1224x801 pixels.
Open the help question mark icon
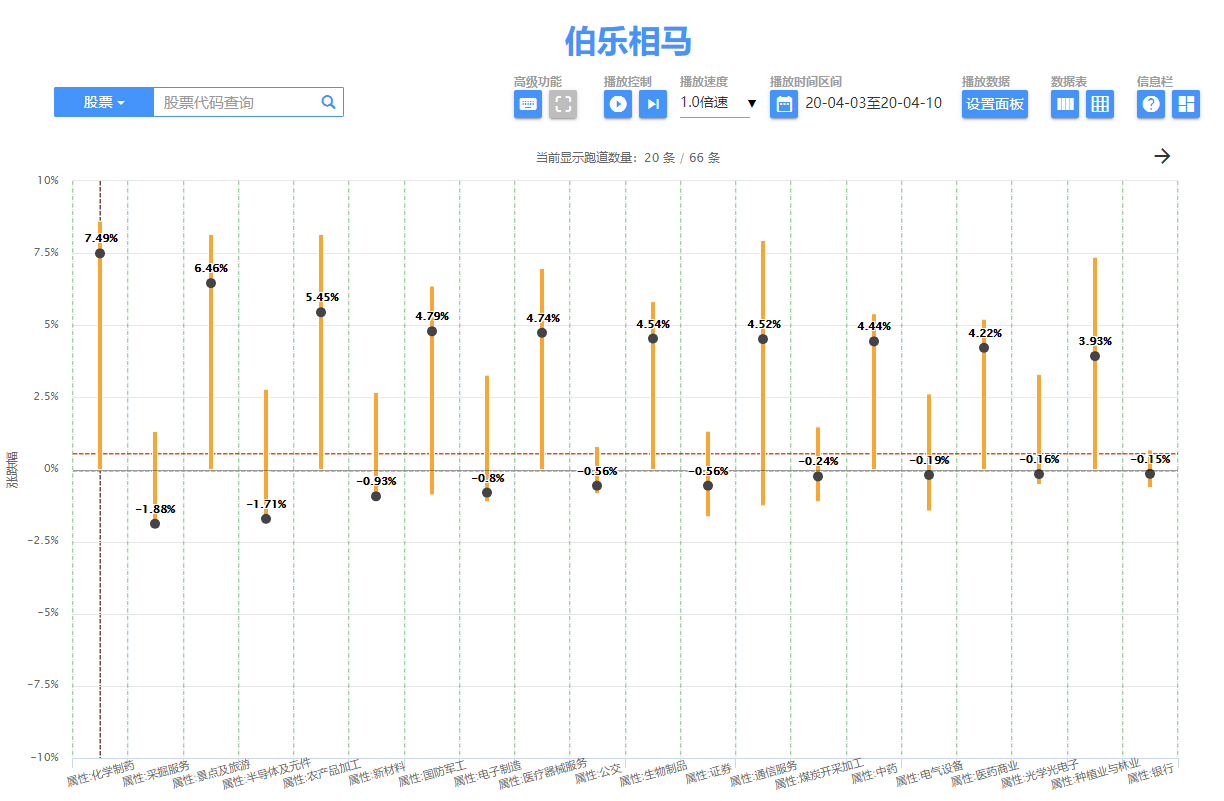1151,104
